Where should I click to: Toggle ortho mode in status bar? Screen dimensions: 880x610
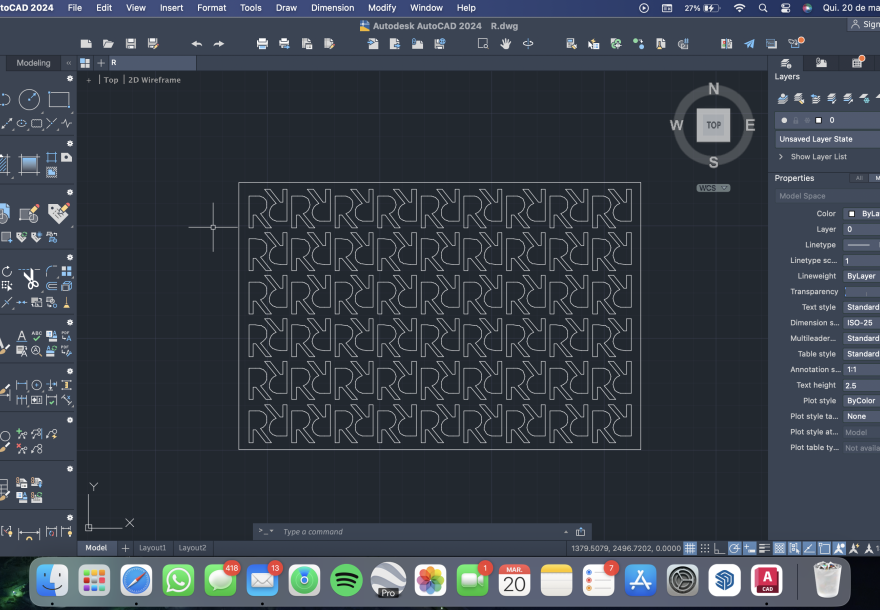click(719, 548)
